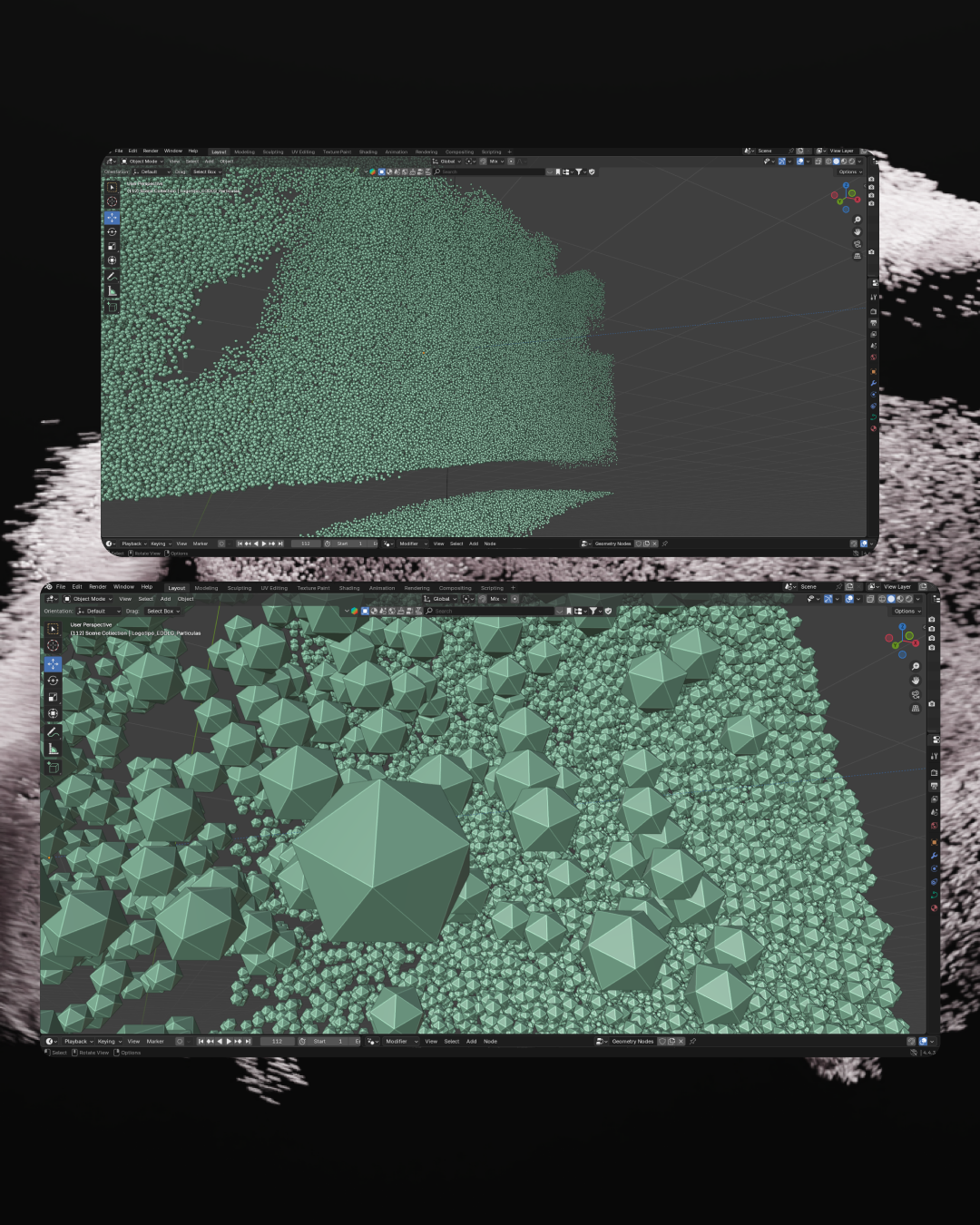Toggle viewport overlays in lower window
980x1225 pixels.
pos(849,599)
